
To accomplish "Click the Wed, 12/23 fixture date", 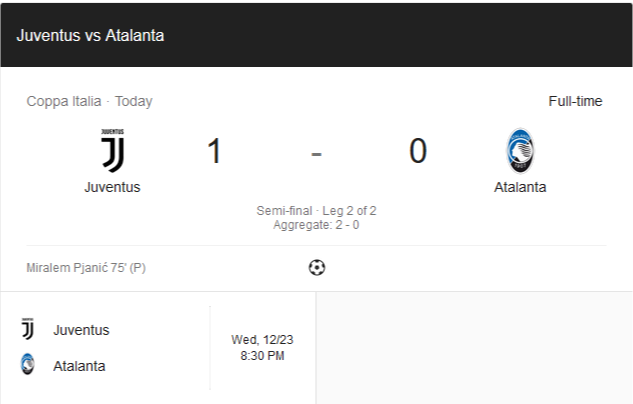I will tap(262, 340).
